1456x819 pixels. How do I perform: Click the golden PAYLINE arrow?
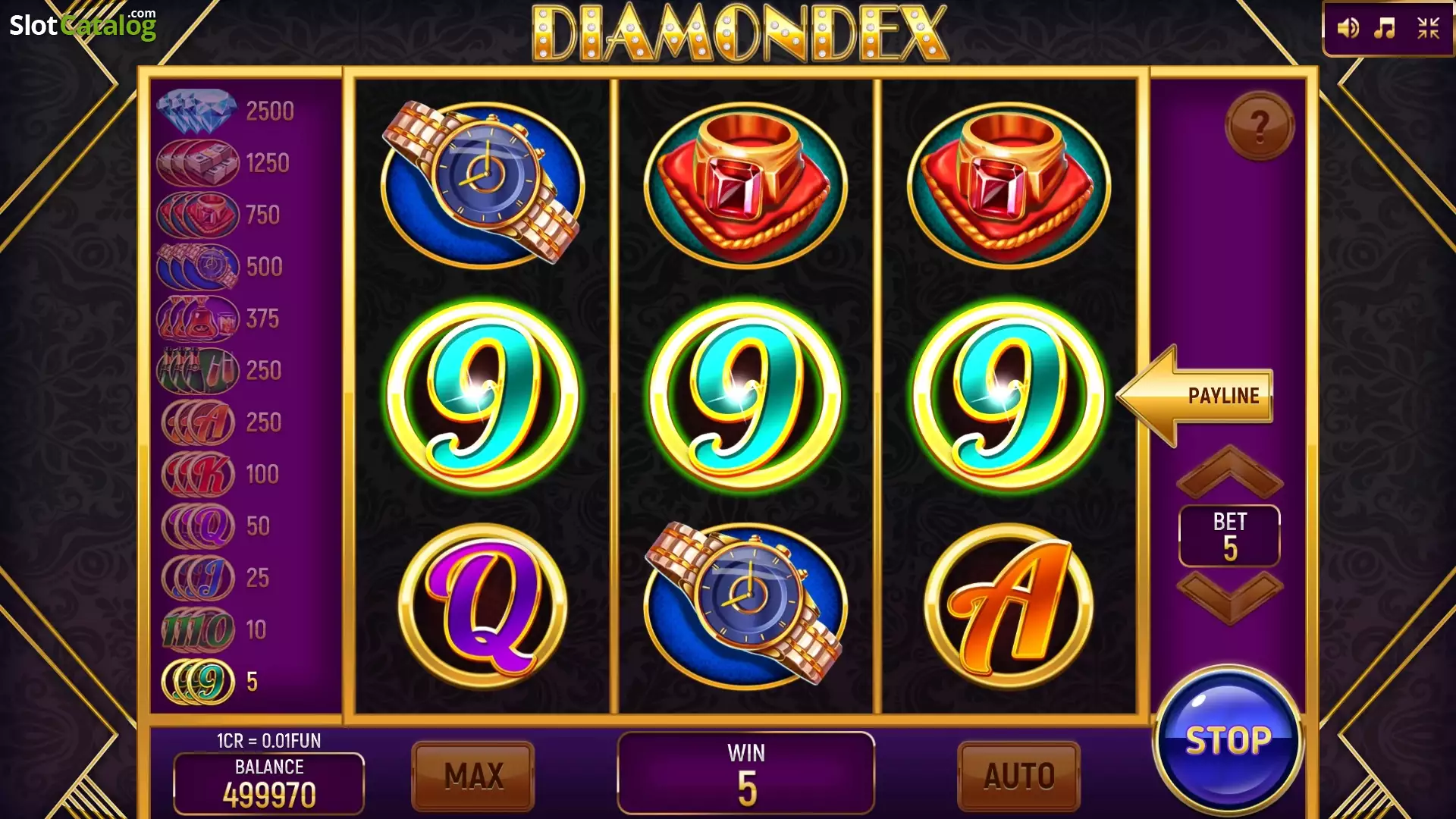(1194, 395)
